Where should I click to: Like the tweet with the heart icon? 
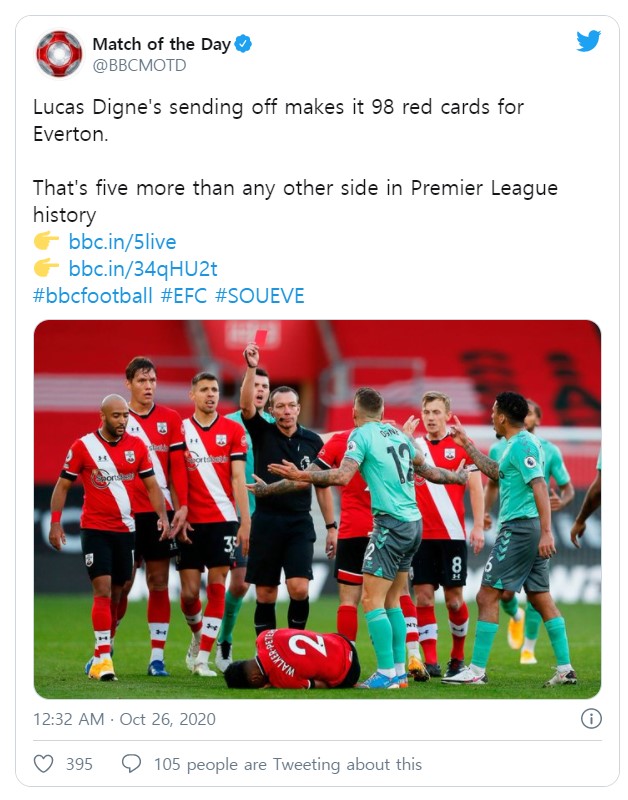(x=43, y=764)
